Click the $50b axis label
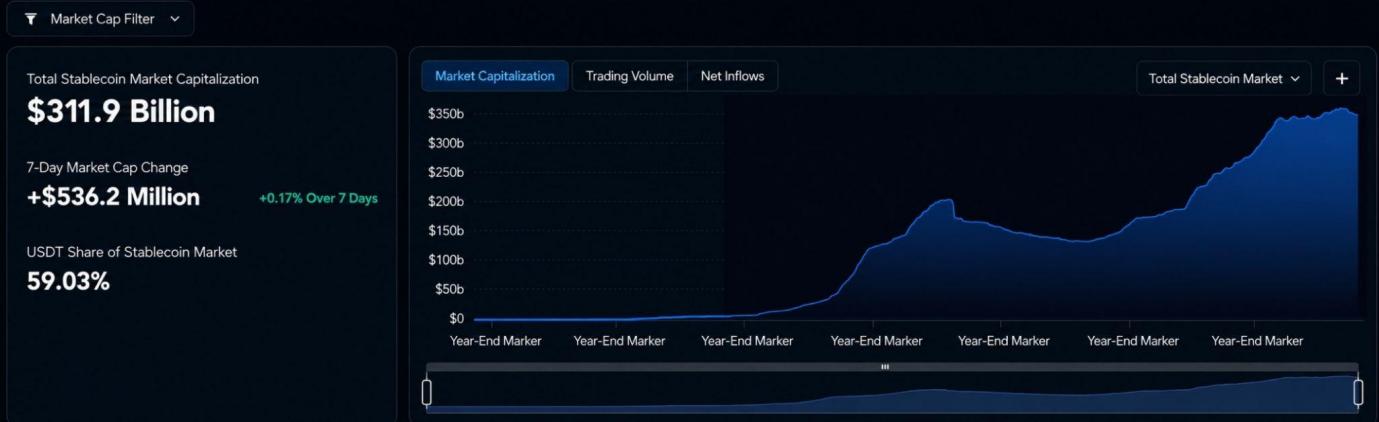Viewport: 1379px width, 422px height. tap(449, 289)
